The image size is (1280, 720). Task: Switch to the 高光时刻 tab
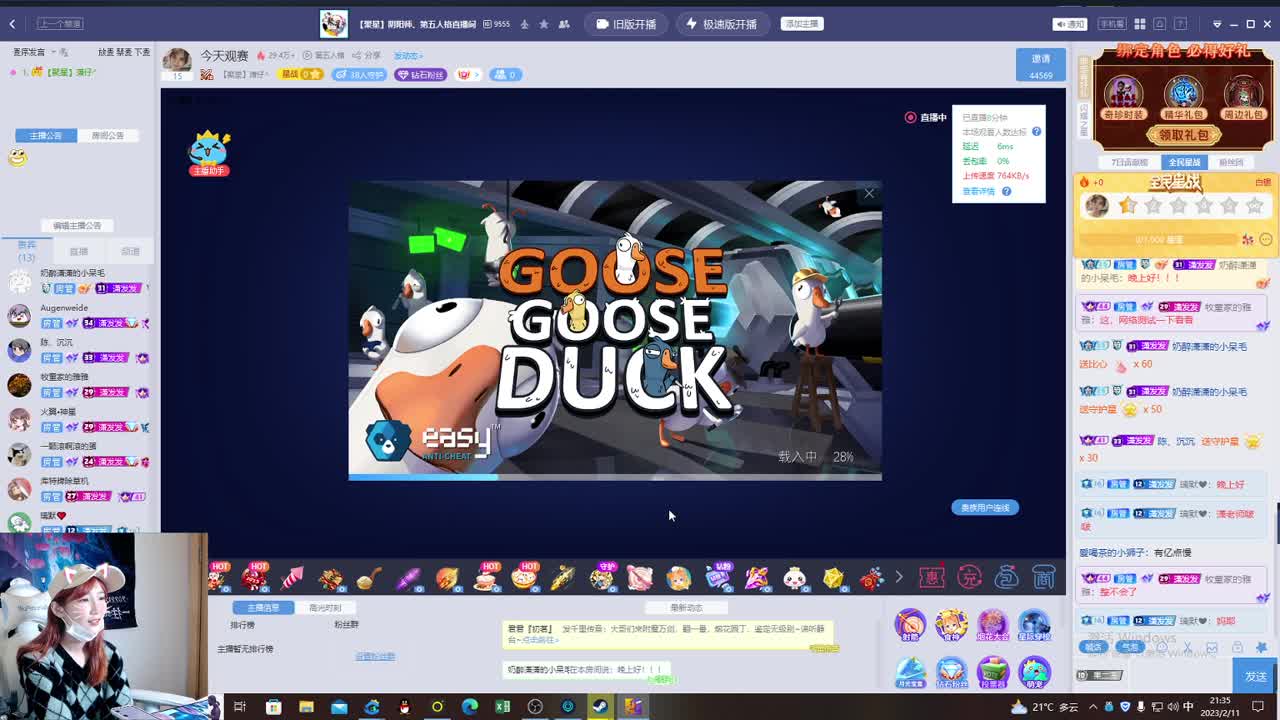[325, 608]
